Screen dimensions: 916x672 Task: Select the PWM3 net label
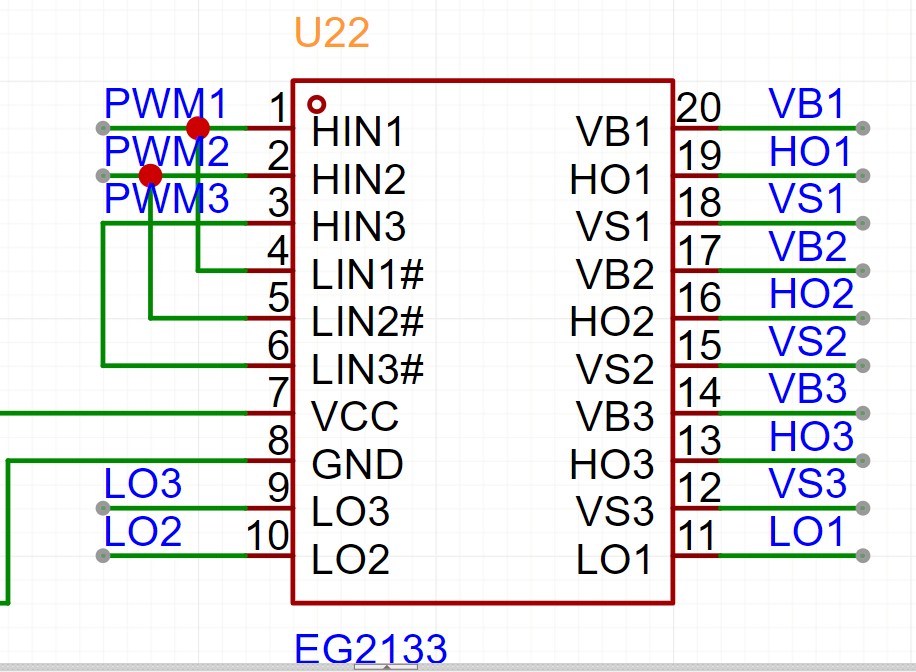(x=167, y=199)
